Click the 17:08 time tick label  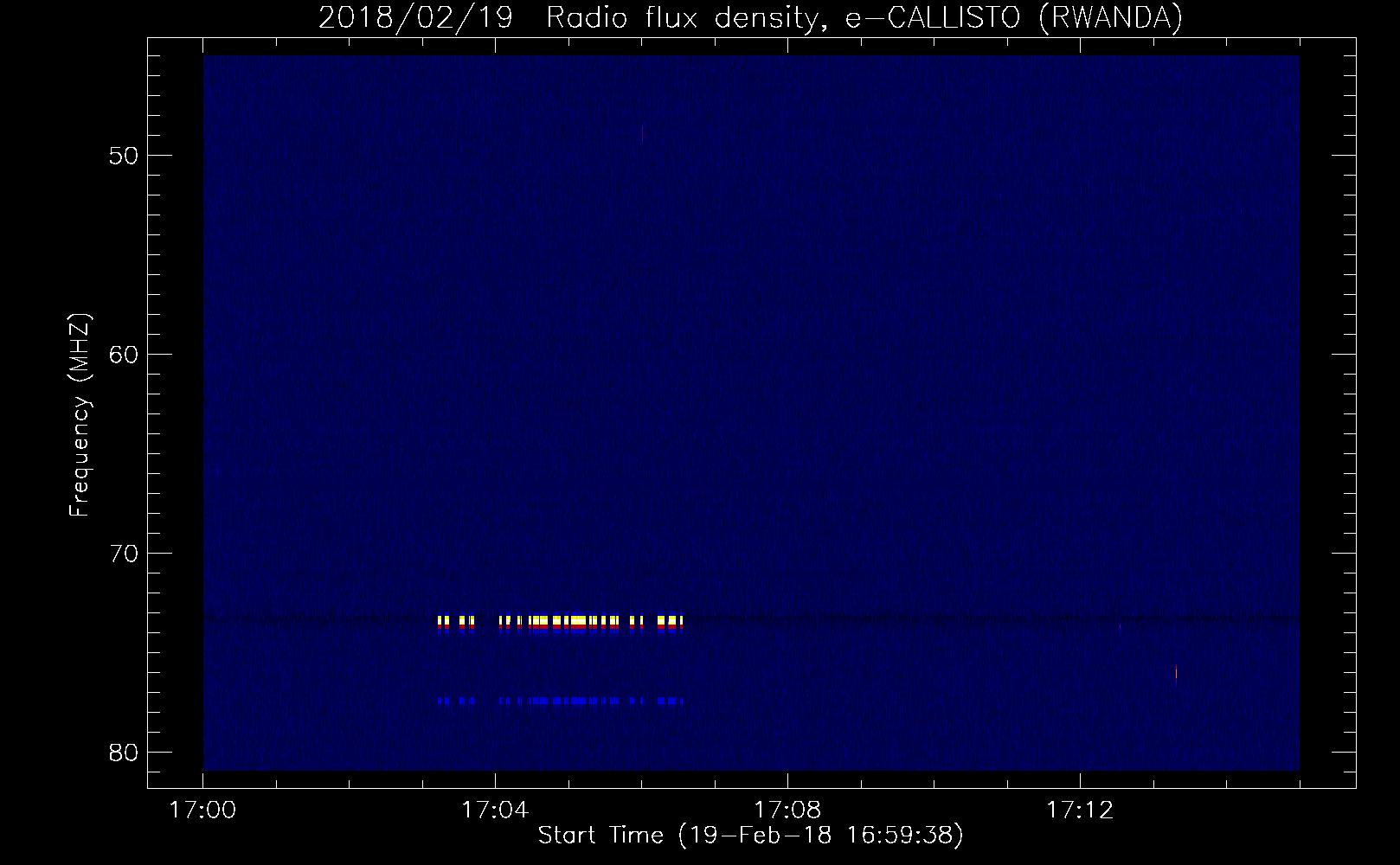pos(787,811)
